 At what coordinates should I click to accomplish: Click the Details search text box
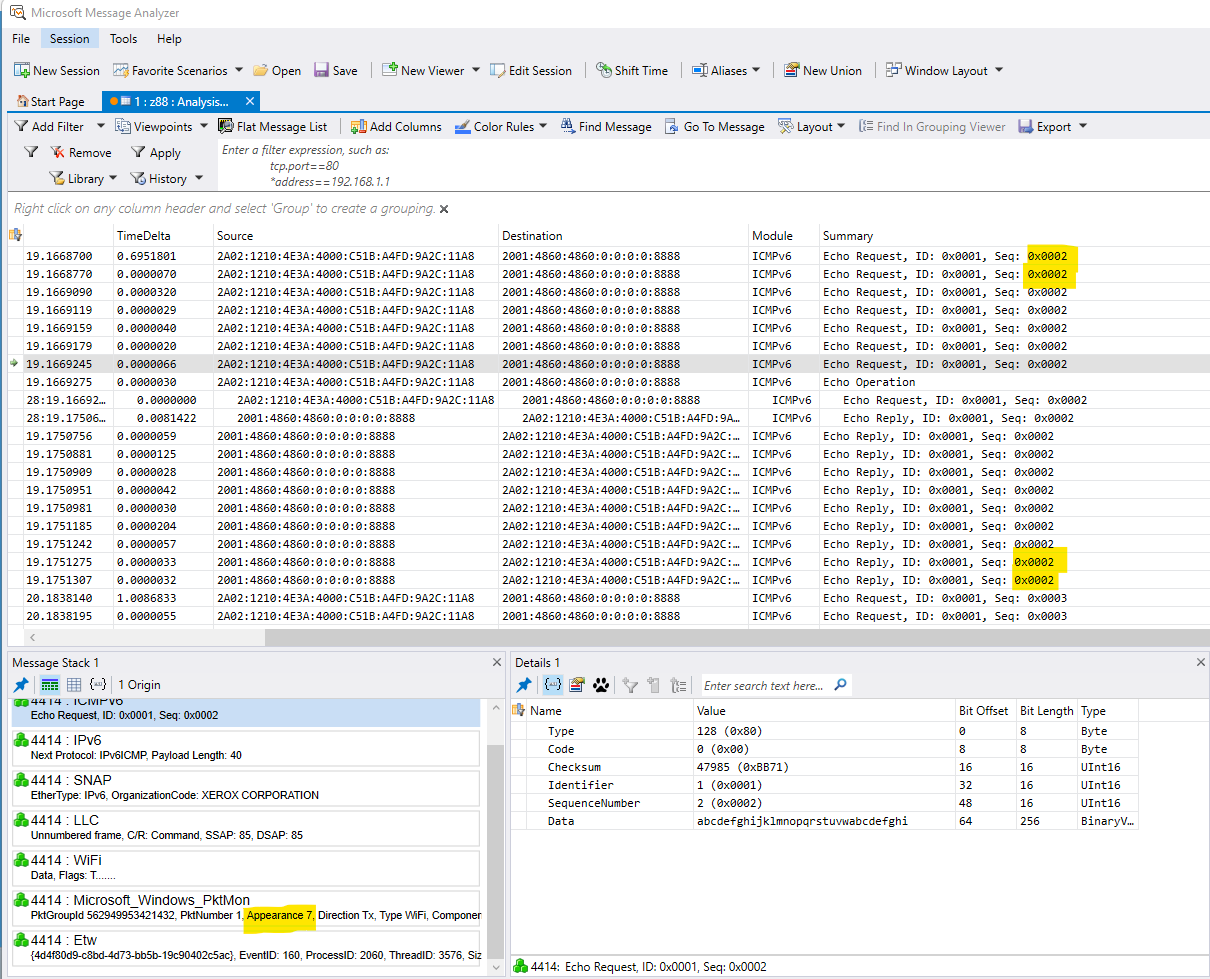(766, 685)
